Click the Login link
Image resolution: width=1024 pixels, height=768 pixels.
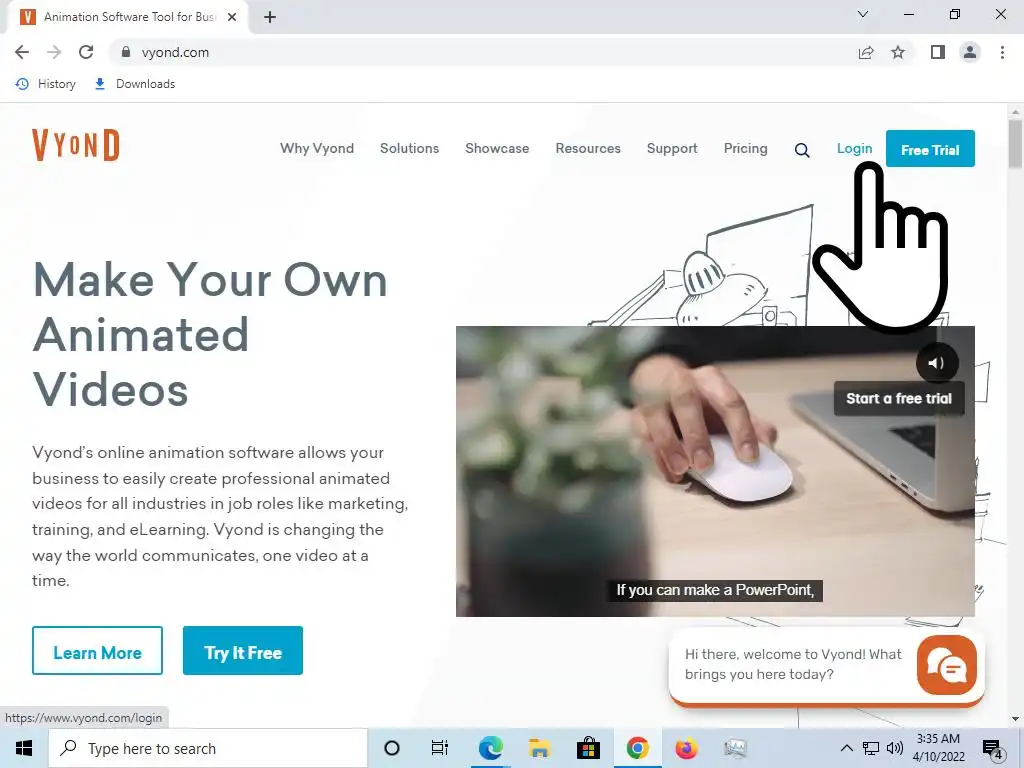click(x=854, y=148)
